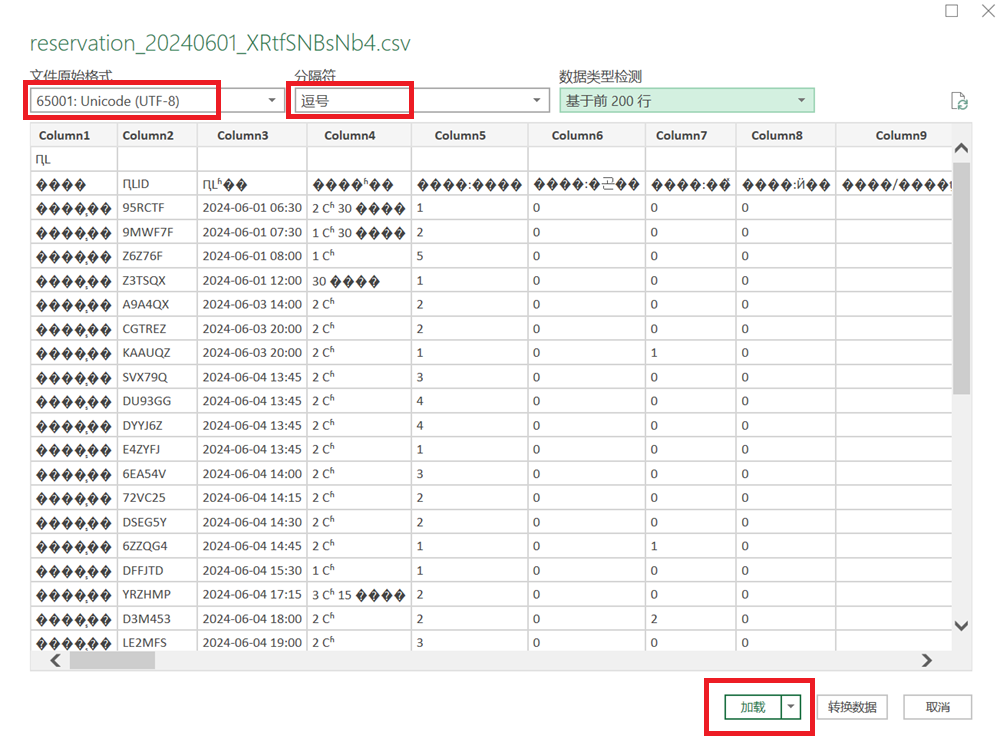Click the vertical scrollbar down arrow
Viewport: 1000px width, 742px height.
962,626
